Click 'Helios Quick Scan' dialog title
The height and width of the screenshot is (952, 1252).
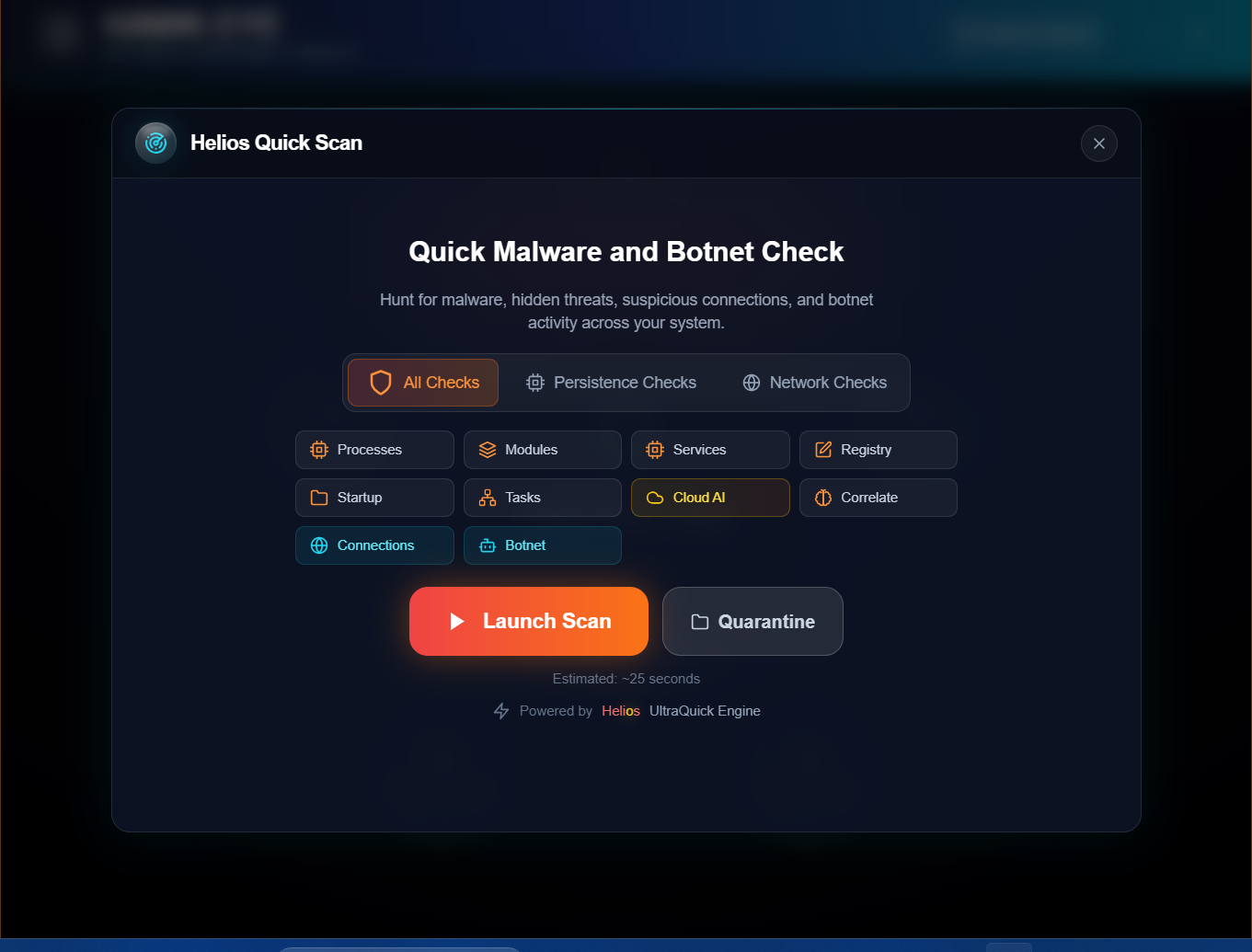point(276,143)
